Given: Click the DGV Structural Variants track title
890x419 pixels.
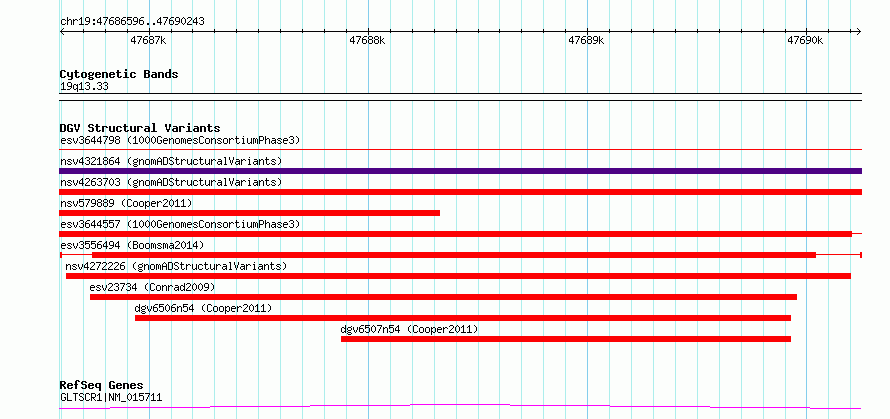Looking at the screenshot, I should tap(140, 128).
